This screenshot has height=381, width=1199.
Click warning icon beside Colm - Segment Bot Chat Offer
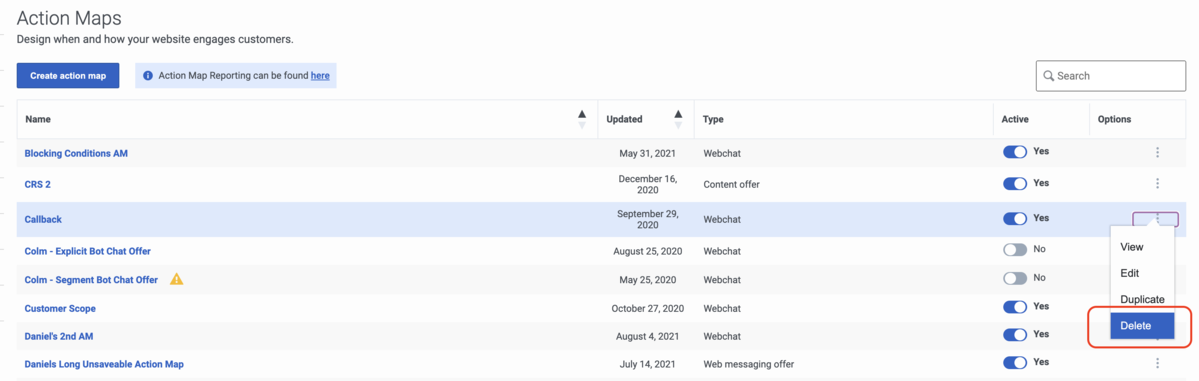[x=177, y=279]
